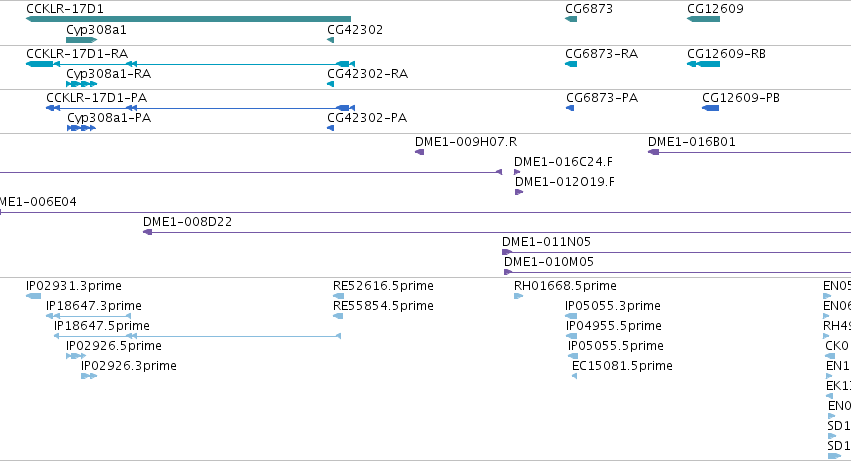Select the RE55854.5prime EST glyph

pos(338,316)
